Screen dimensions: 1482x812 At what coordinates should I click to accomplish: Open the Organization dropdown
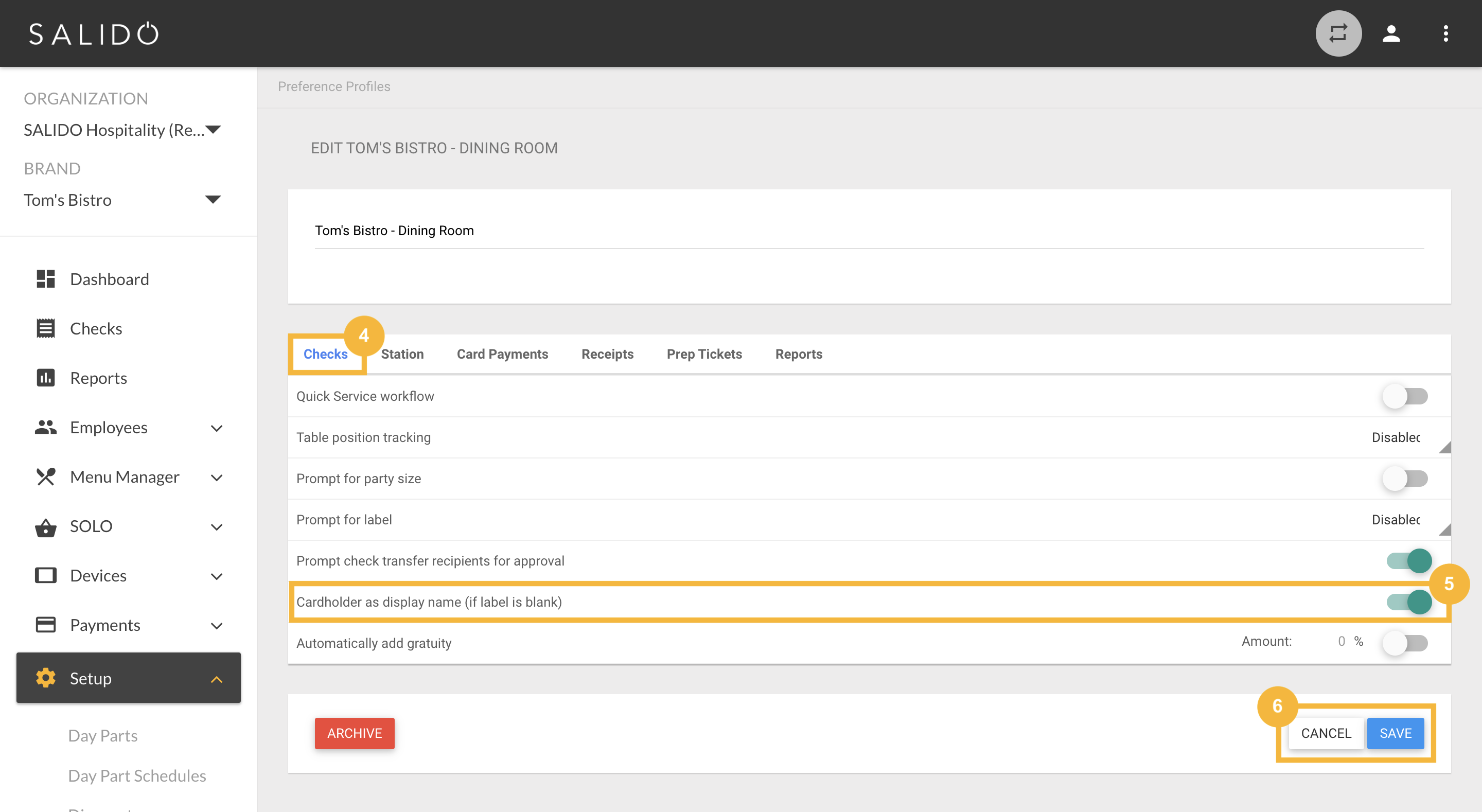[122, 130]
